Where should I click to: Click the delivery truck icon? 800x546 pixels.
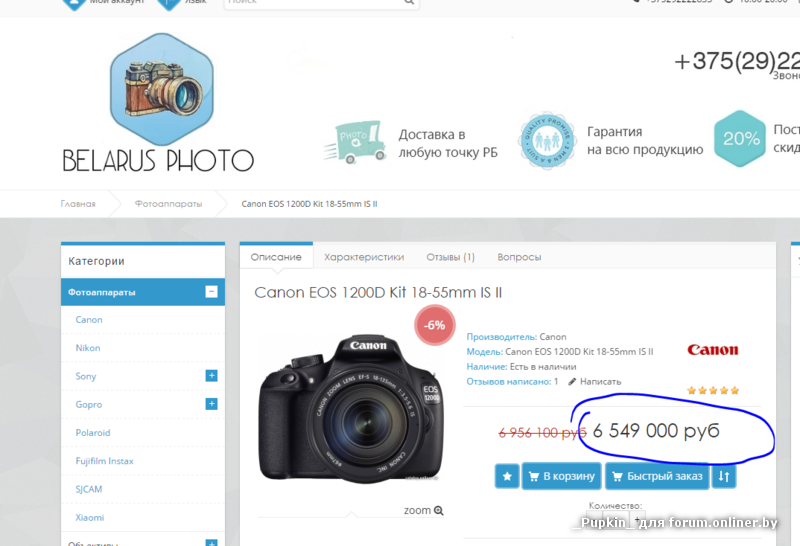click(355, 142)
